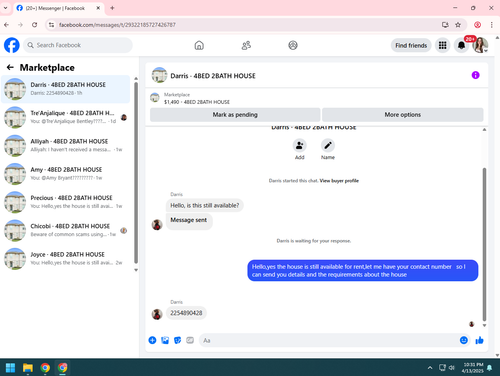Open the taskbar clock and date

point(473,368)
